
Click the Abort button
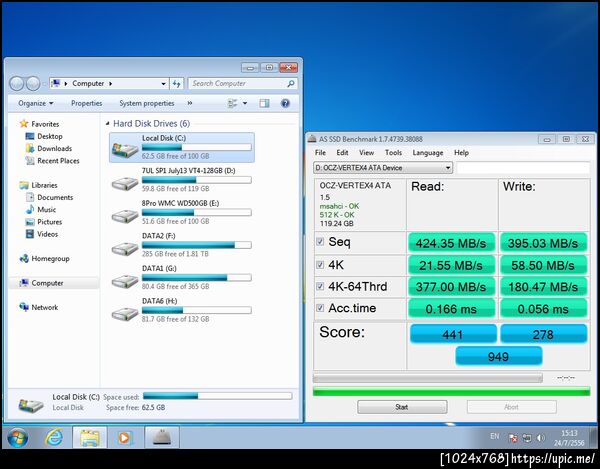[512, 407]
